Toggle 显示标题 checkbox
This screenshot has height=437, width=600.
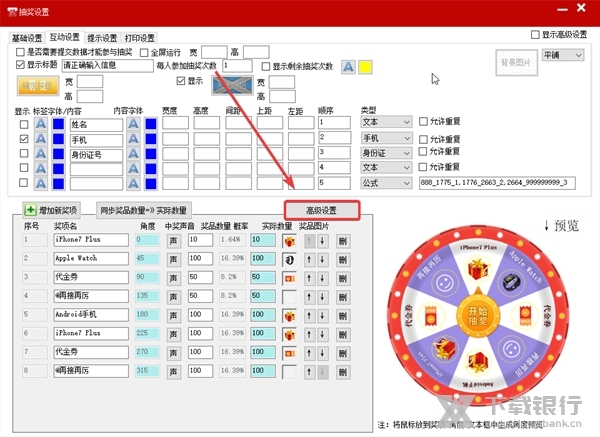point(20,65)
